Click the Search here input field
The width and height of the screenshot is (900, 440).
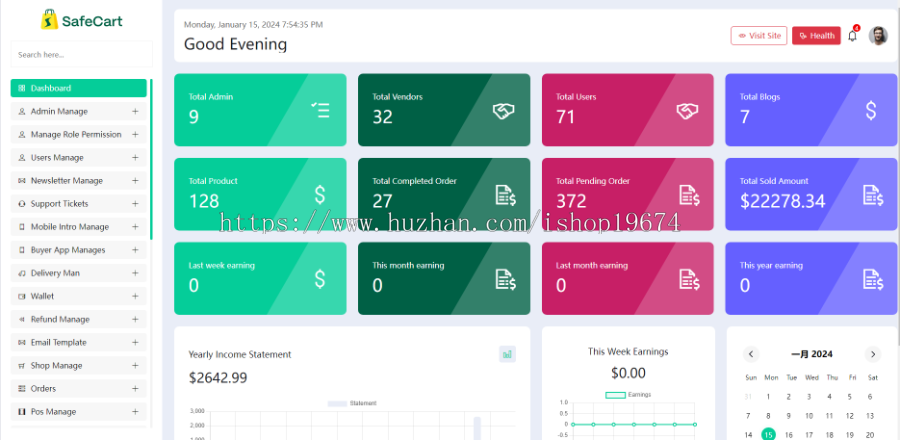coord(82,54)
